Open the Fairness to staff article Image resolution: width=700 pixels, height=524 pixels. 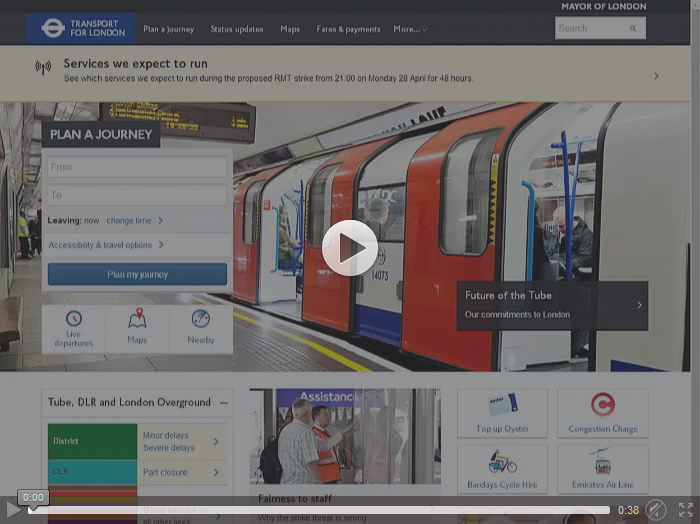[295, 499]
